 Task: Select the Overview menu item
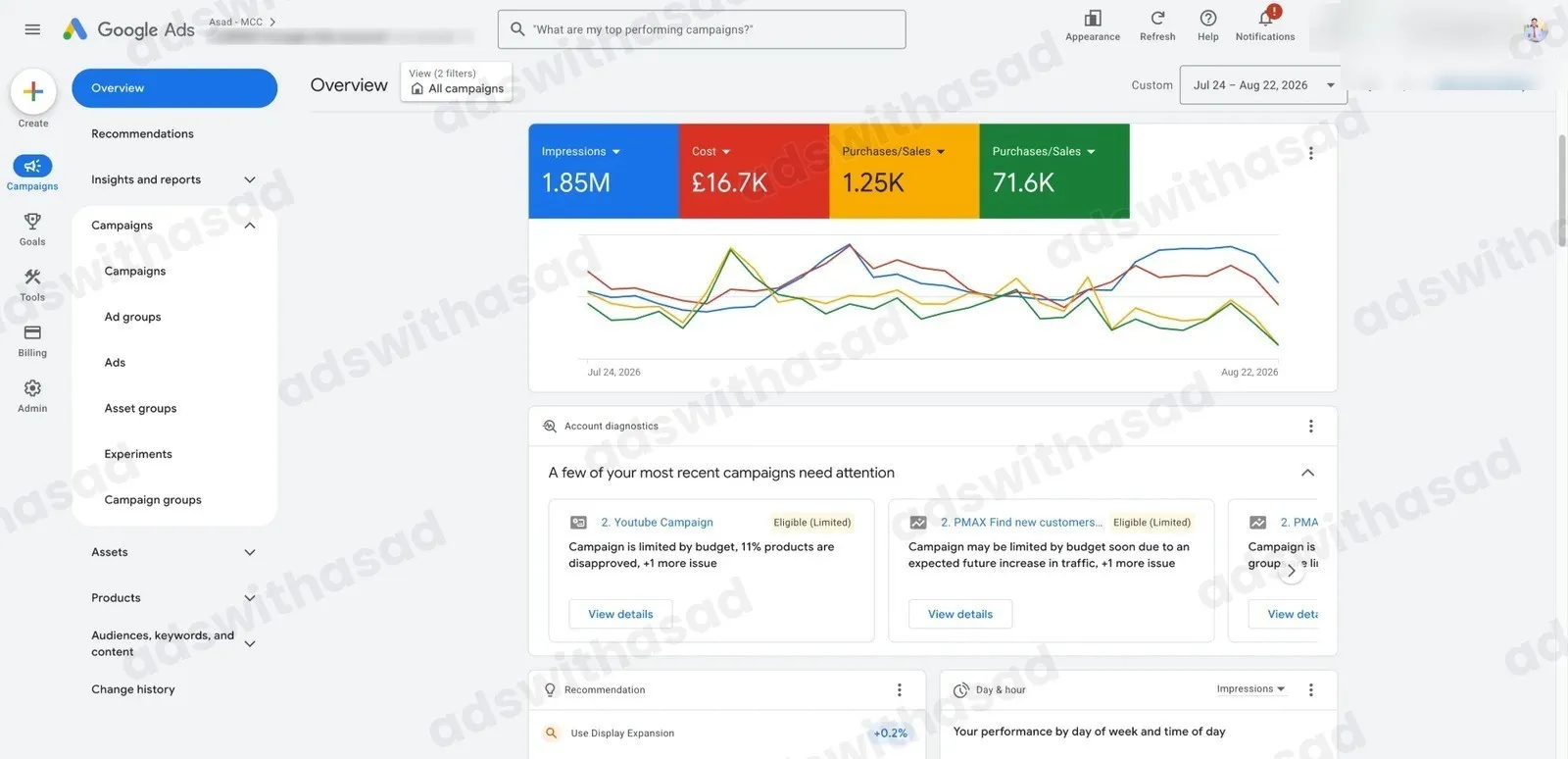174,88
